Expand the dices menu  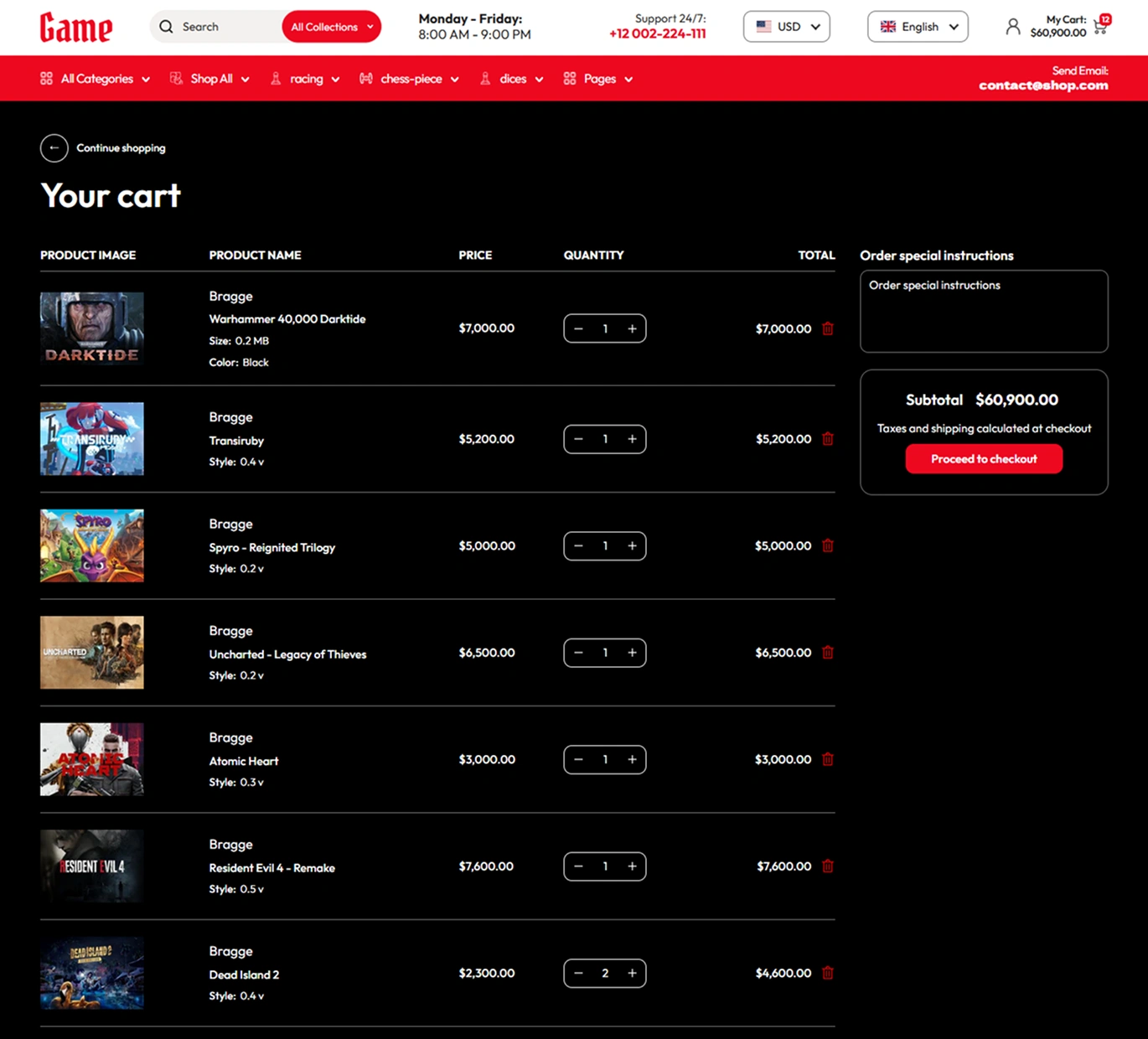tap(512, 79)
